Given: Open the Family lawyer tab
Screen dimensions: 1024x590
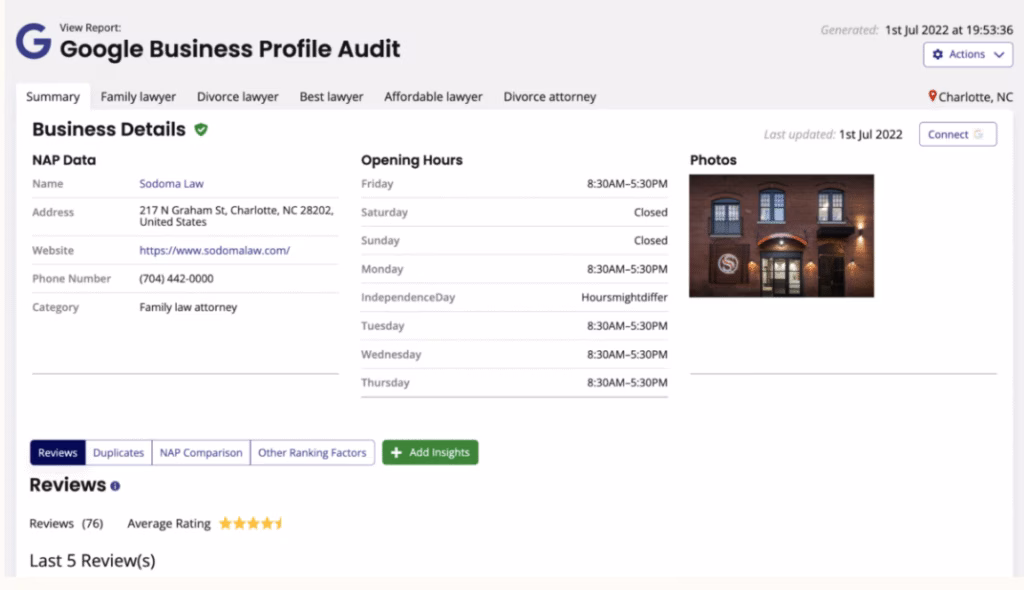Looking at the screenshot, I should (138, 96).
